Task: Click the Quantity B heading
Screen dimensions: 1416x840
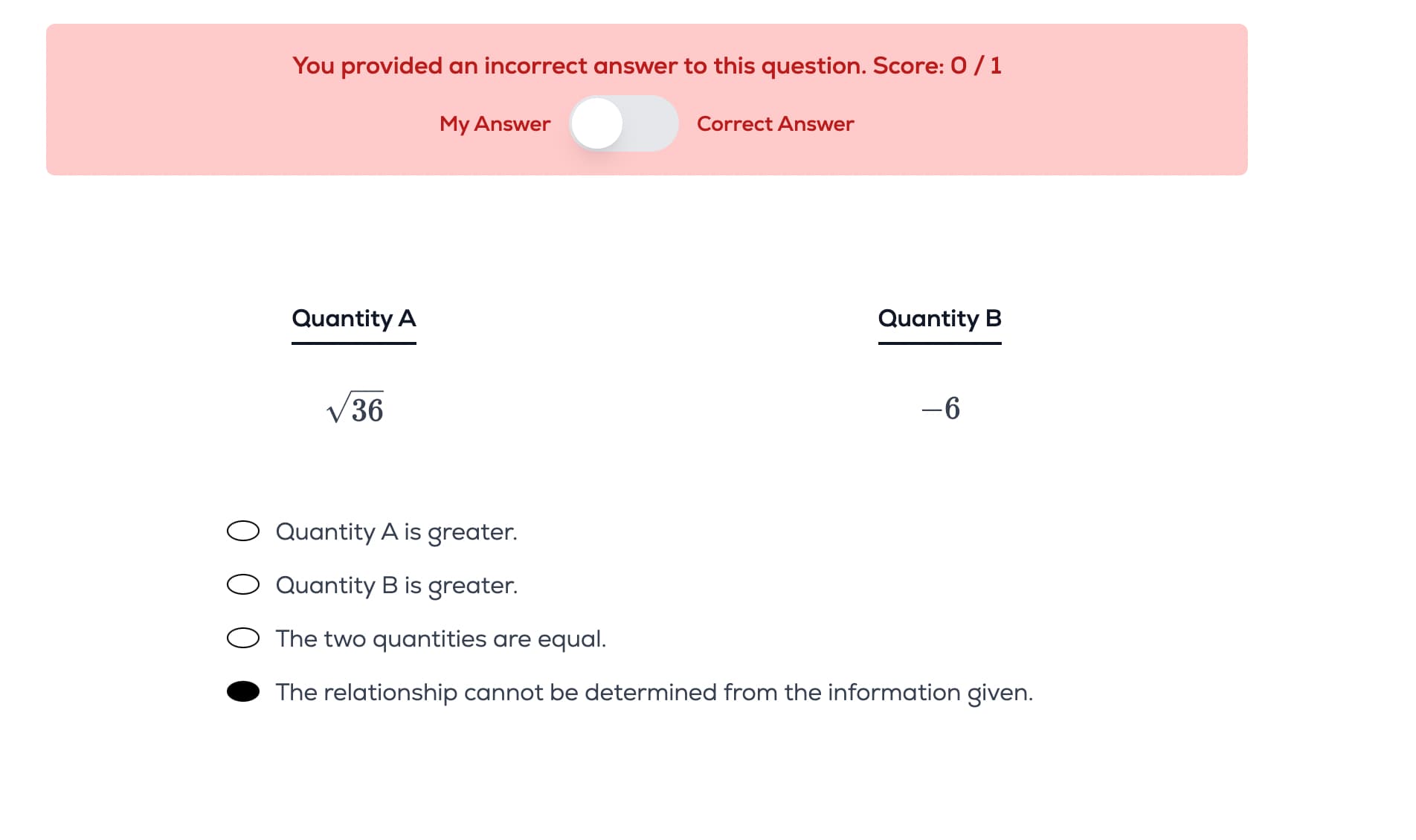Action: click(x=939, y=318)
